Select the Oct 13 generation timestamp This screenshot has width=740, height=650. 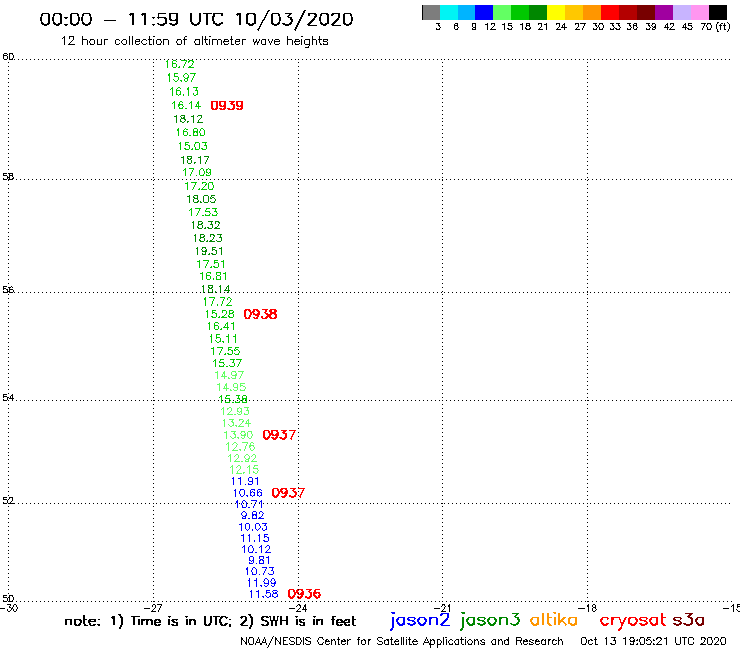653,642
